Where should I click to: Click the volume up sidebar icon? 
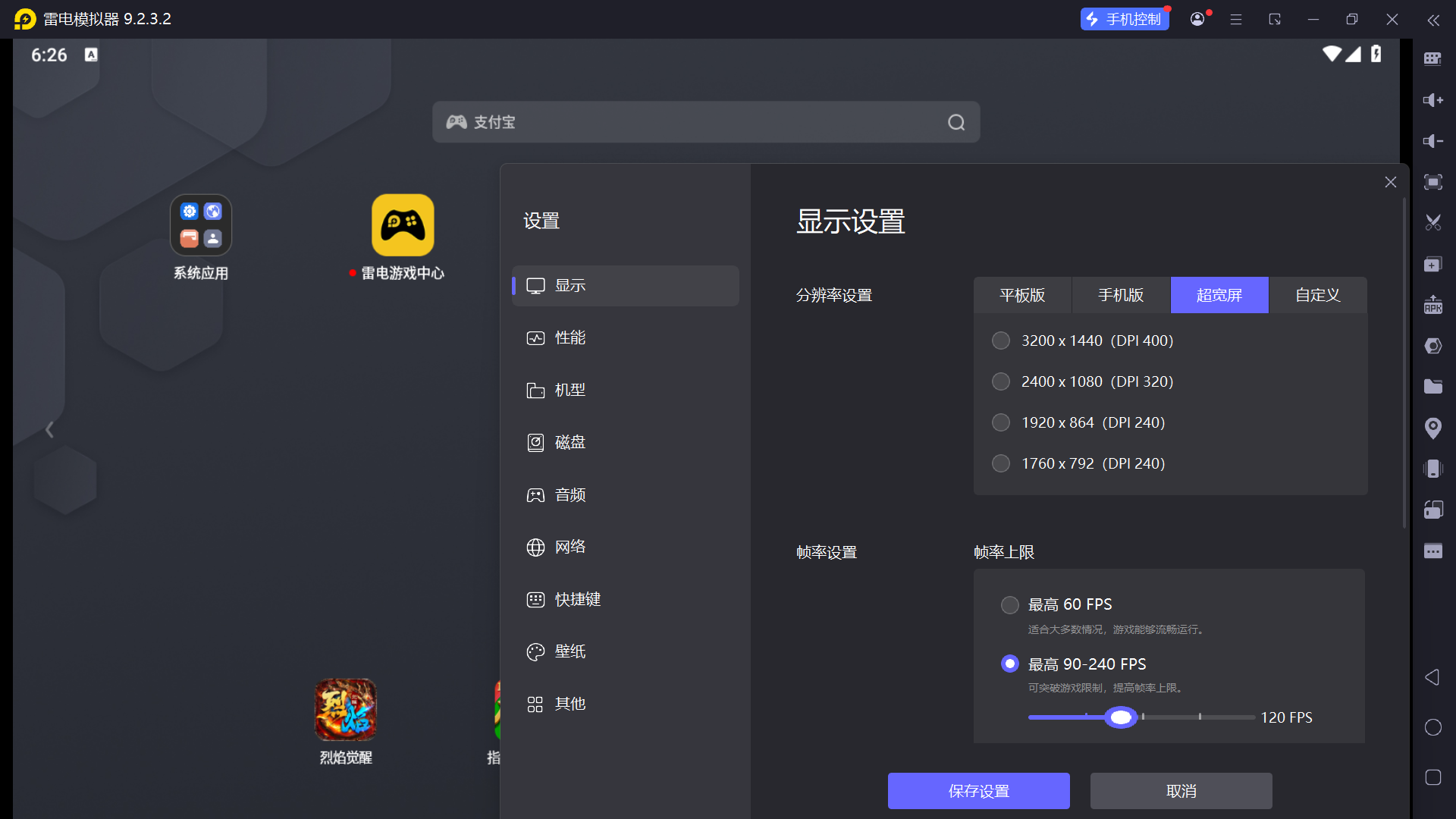(1432, 100)
